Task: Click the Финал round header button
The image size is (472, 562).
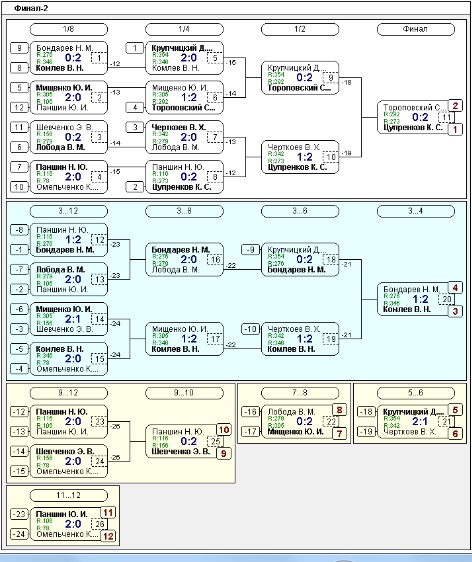Action: 415,29
